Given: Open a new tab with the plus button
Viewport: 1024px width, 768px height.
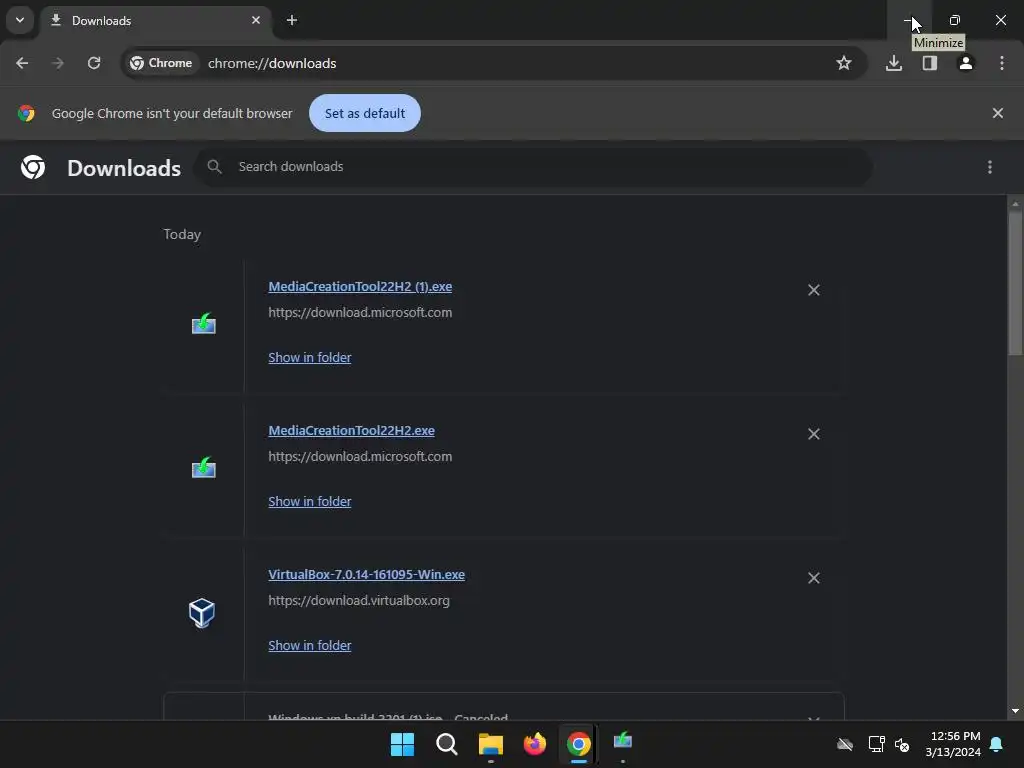Looking at the screenshot, I should pos(292,20).
